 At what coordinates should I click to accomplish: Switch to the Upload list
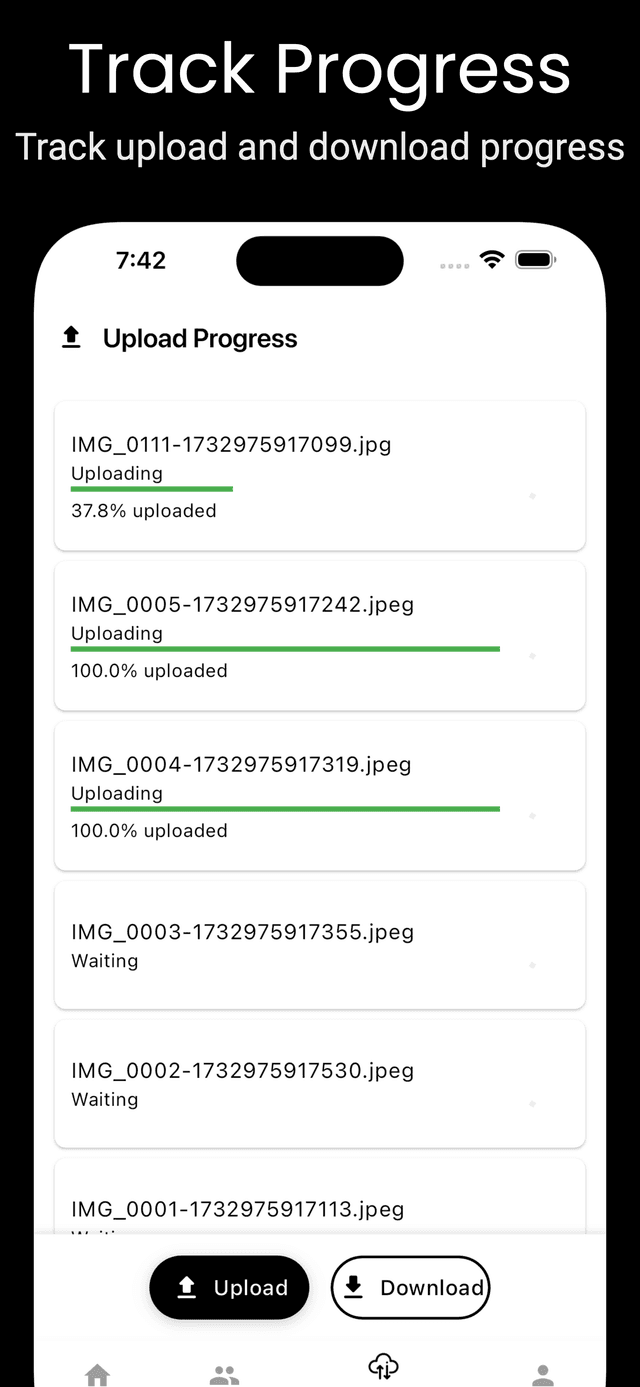pyautogui.click(x=229, y=1287)
